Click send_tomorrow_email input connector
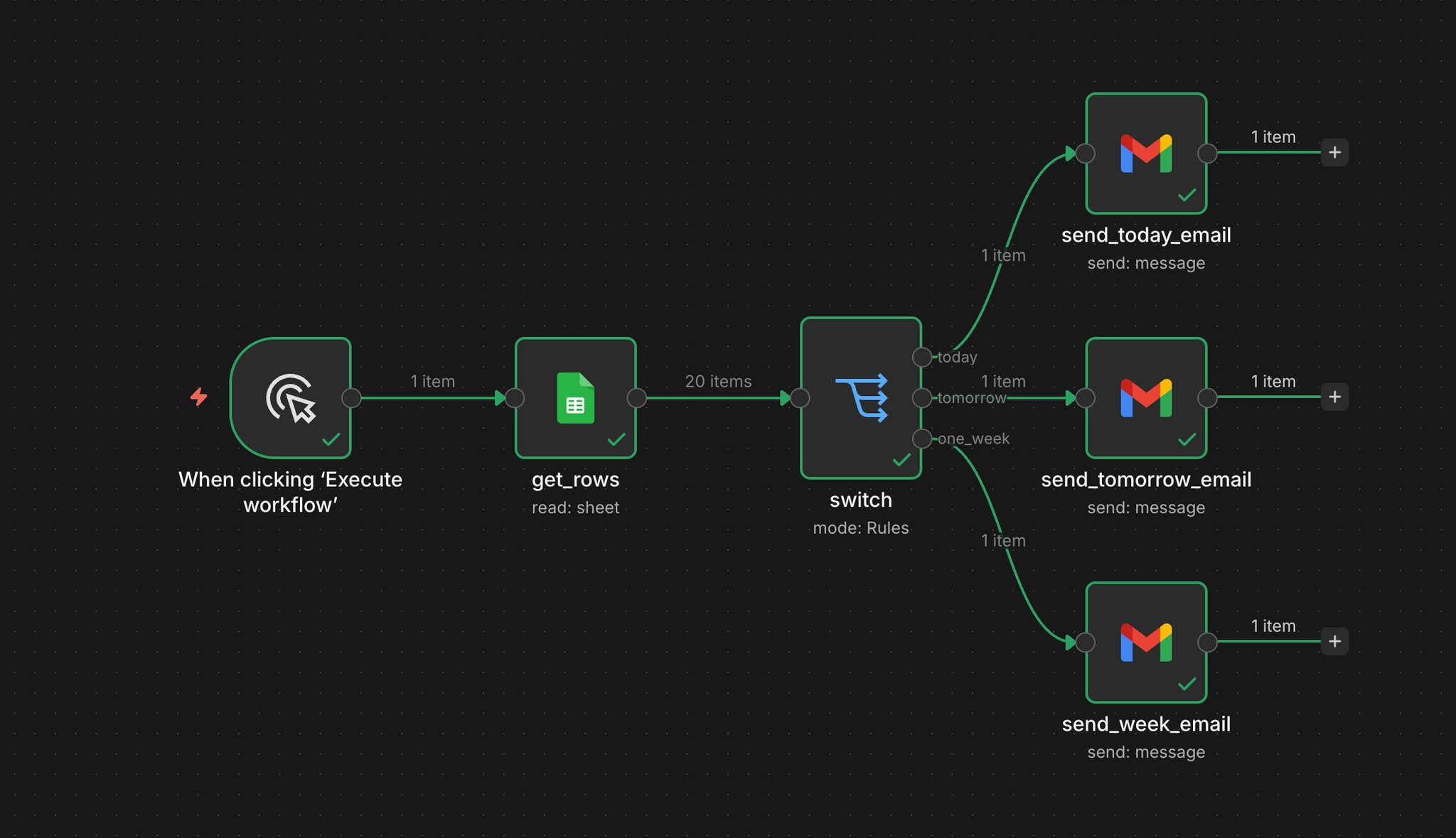This screenshot has height=838, width=1456. pyautogui.click(x=1086, y=398)
